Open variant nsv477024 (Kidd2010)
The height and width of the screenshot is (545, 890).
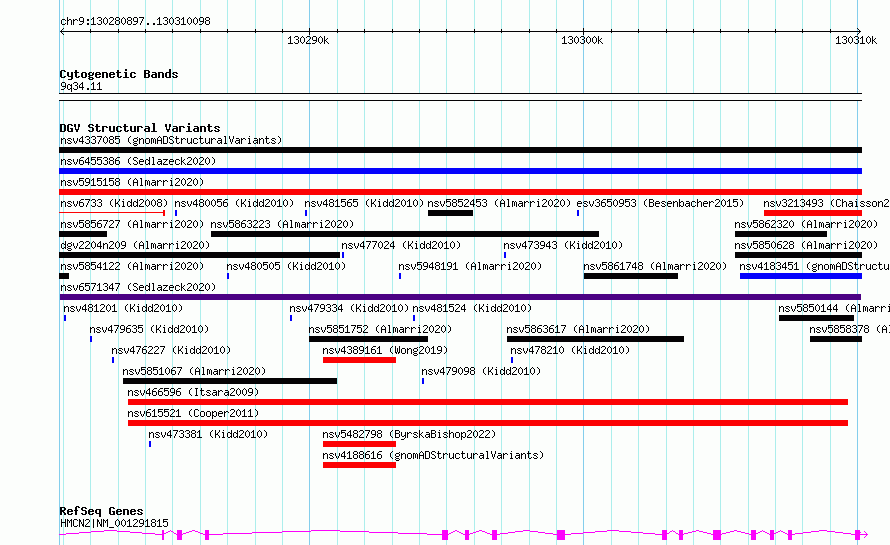coord(401,245)
